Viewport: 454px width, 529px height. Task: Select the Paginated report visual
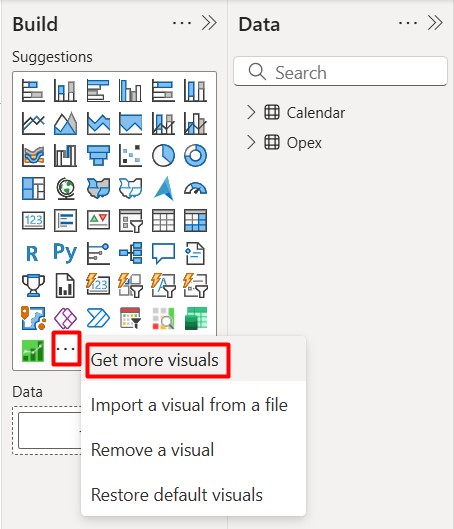pyautogui.click(x=65, y=285)
